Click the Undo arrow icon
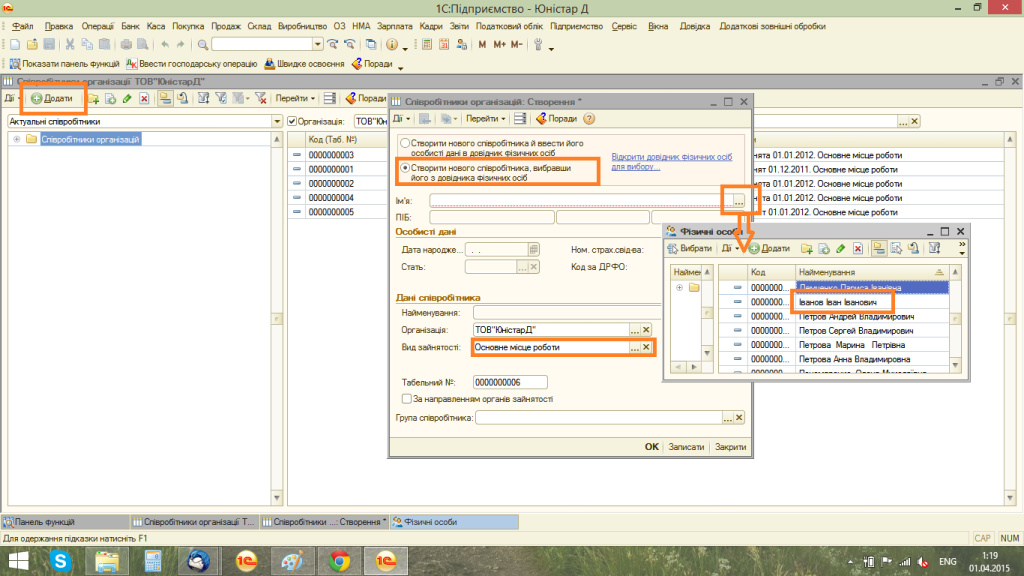The width and height of the screenshot is (1024, 576). (x=165, y=44)
